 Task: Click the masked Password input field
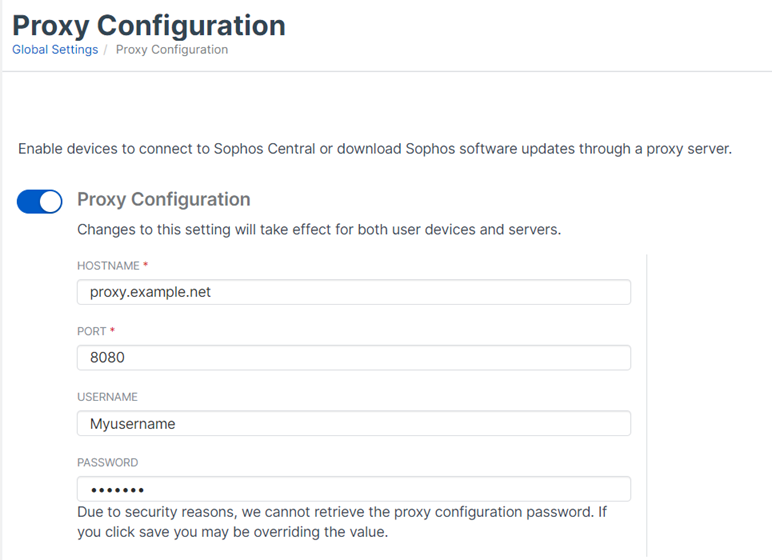353,489
